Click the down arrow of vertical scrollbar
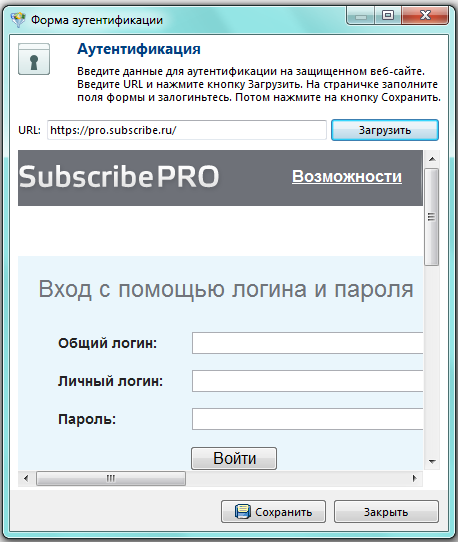Viewport: 458px width, 542px height. click(432, 461)
